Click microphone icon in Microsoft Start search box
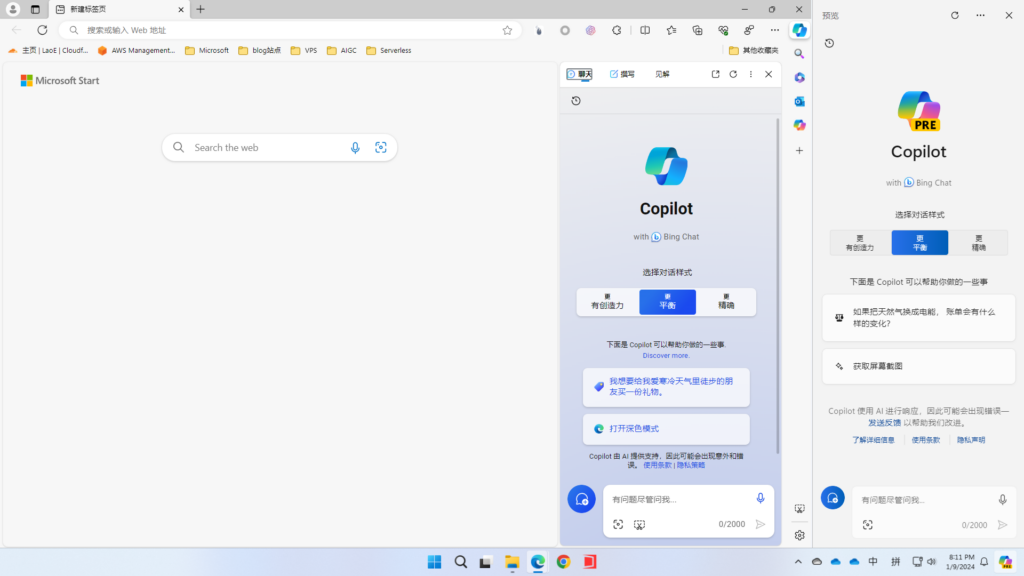Viewport: 1024px width, 576px height. click(355, 148)
